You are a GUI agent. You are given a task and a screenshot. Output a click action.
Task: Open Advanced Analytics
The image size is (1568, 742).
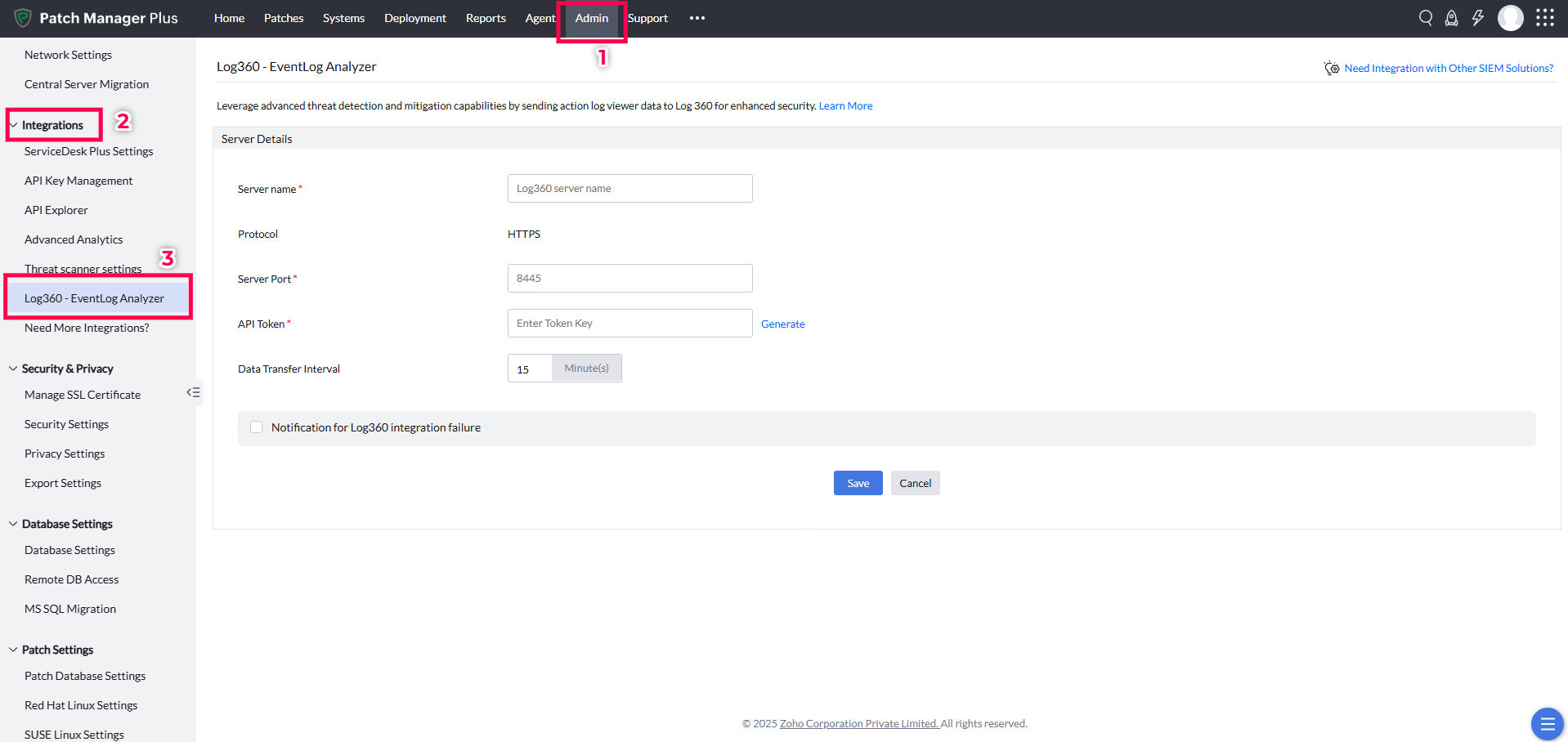point(74,239)
